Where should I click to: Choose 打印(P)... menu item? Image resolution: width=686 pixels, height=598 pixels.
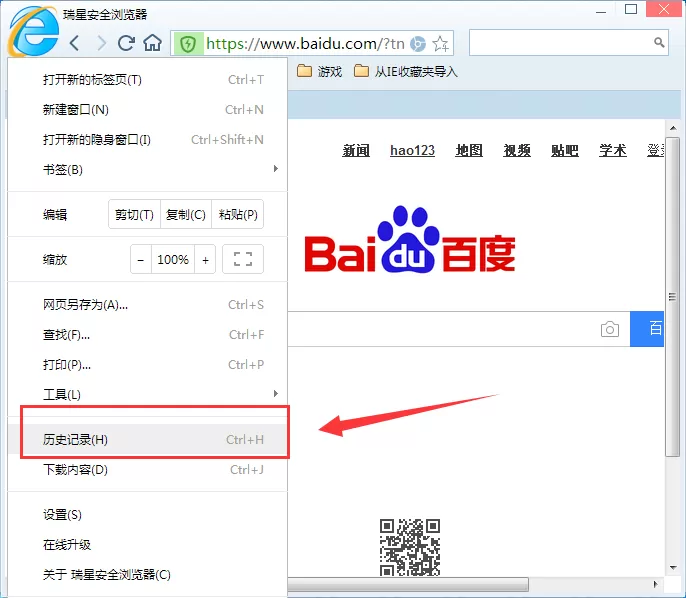[147, 364]
